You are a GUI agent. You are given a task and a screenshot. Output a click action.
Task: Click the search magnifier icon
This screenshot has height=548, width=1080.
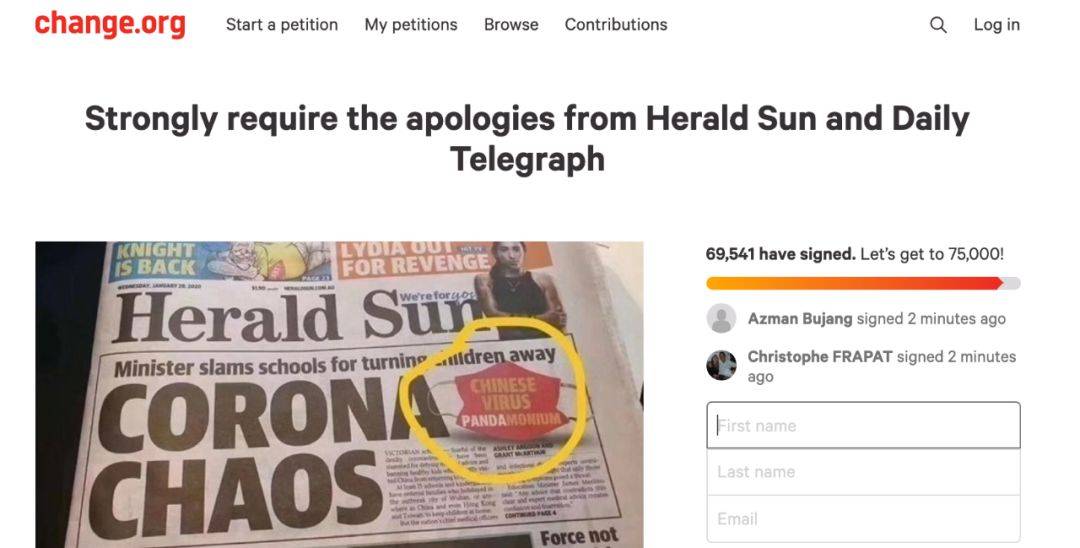click(938, 25)
